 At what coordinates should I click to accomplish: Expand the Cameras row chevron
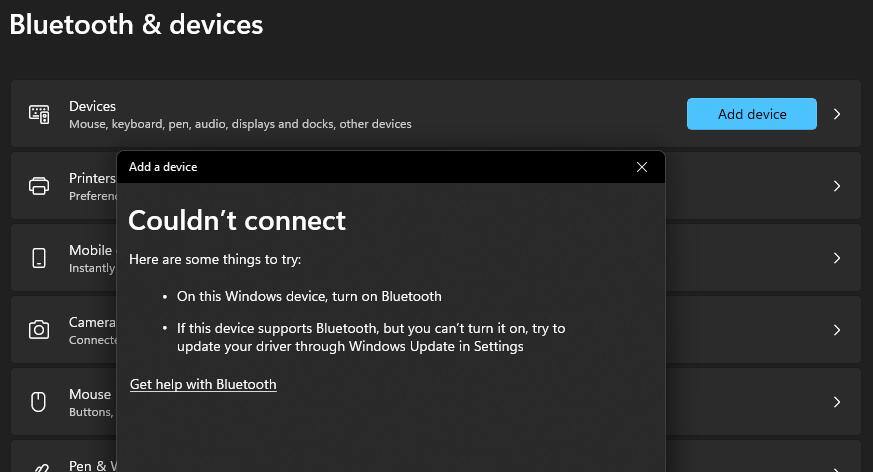pos(837,330)
